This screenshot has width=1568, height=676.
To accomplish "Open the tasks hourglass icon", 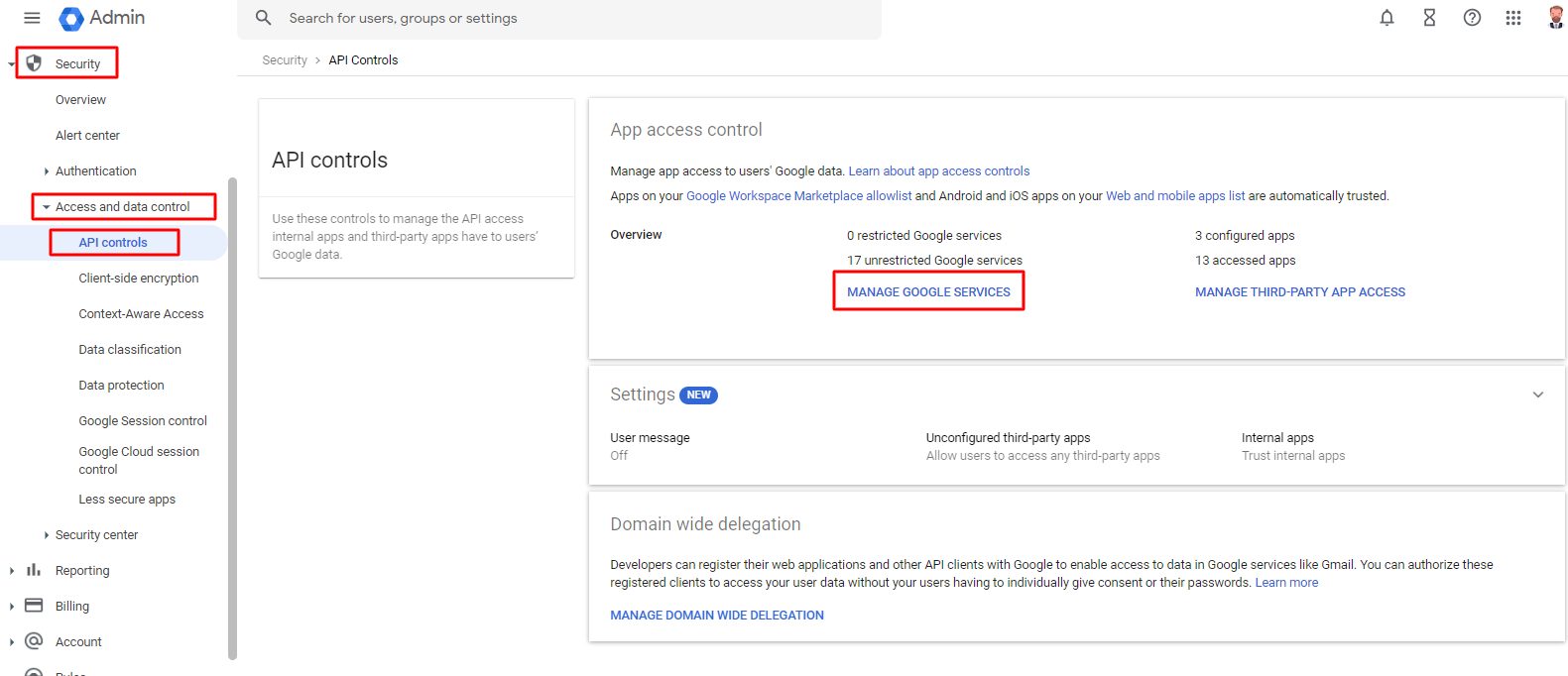I will [x=1429, y=18].
